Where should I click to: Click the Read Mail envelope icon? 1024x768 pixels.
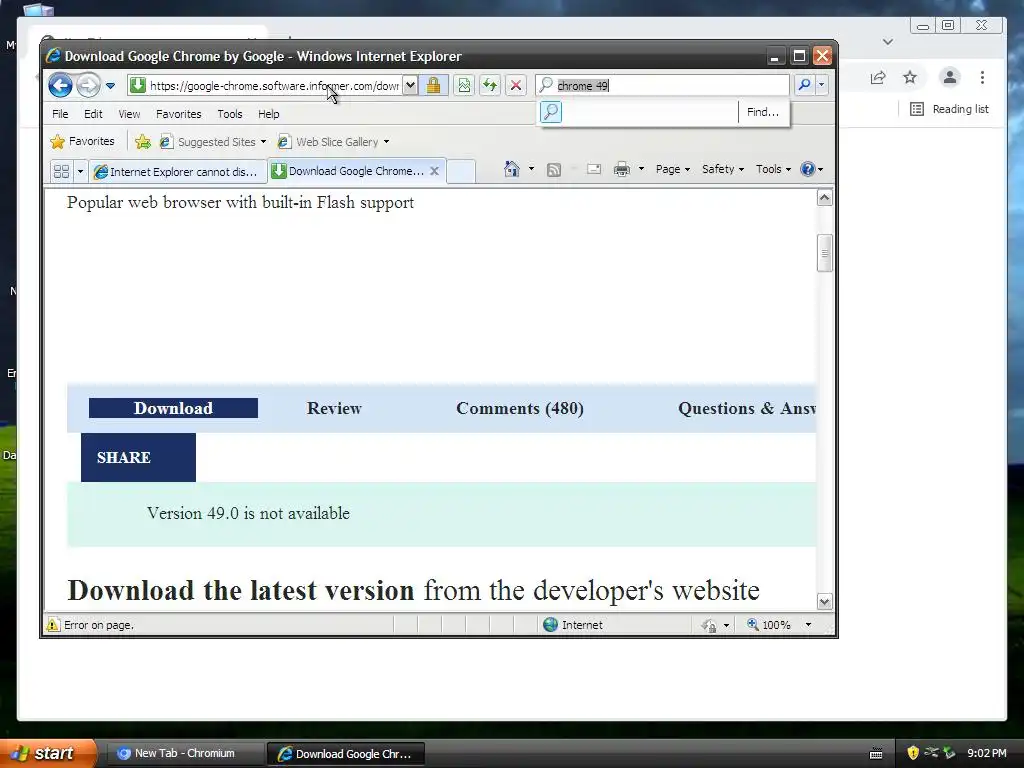[594, 170]
